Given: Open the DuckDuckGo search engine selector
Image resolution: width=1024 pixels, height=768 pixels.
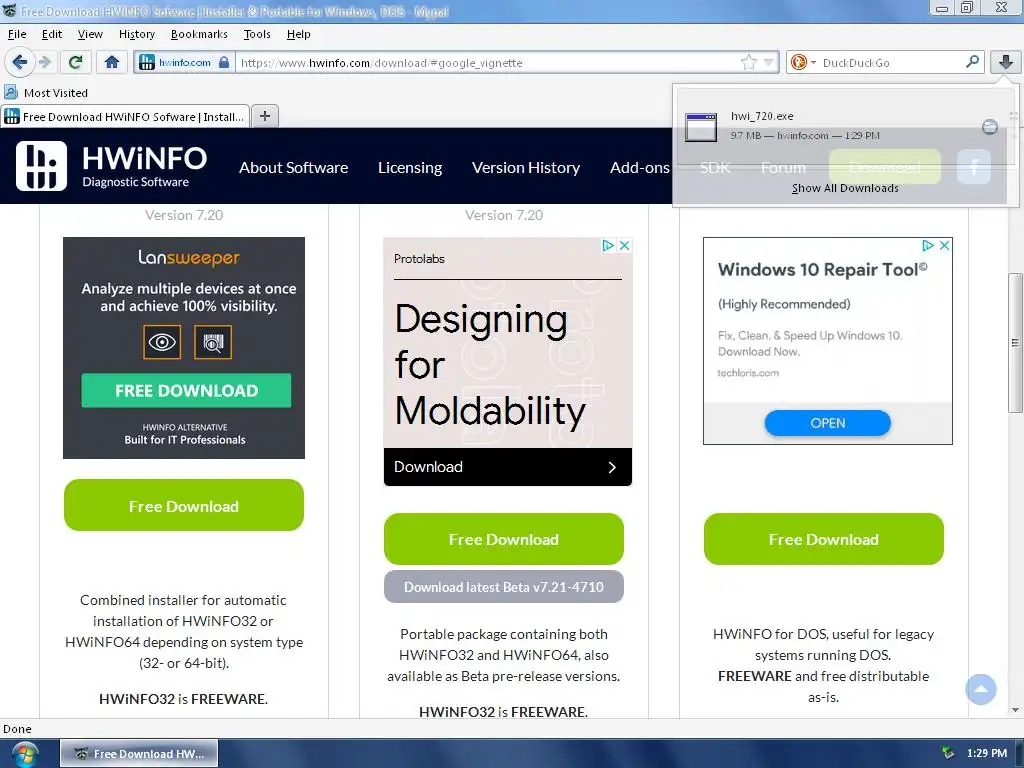Looking at the screenshot, I should tap(803, 63).
